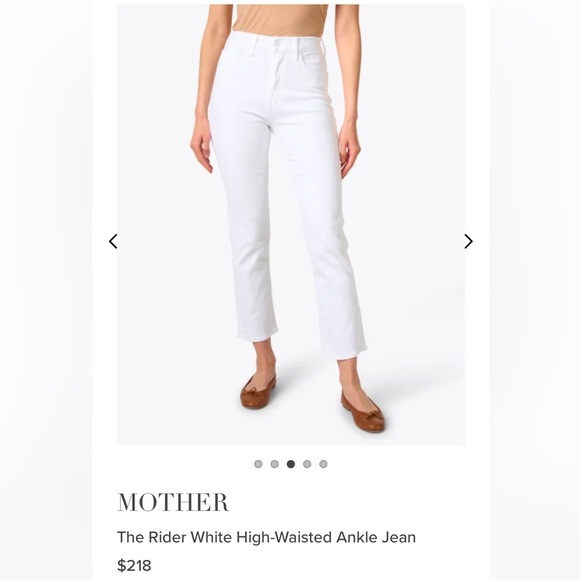This screenshot has width=580, height=580.
Task: Click the jeans waistband button
Action: [277, 44]
